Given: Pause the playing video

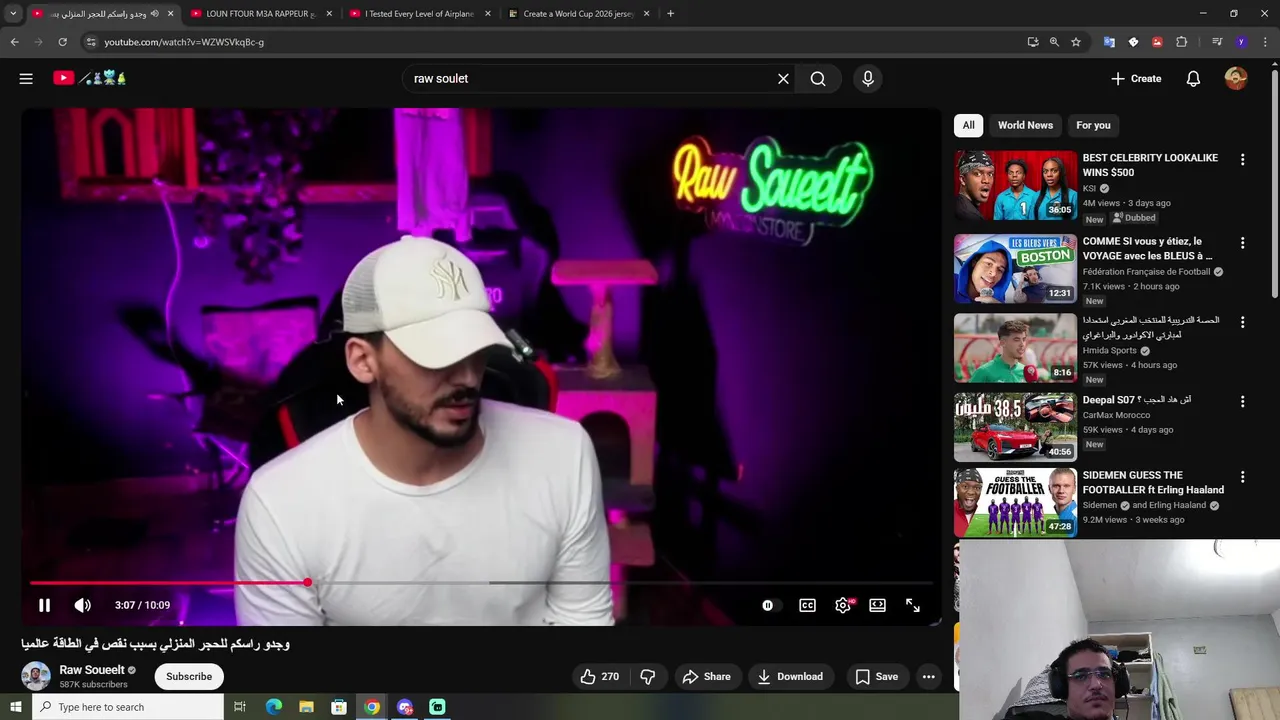Looking at the screenshot, I should tap(44, 605).
